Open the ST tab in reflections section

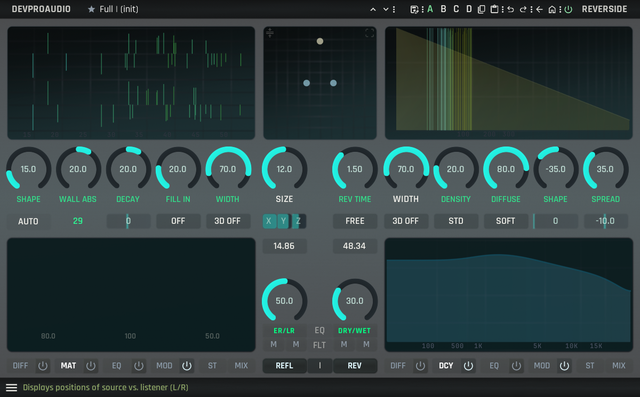click(x=212, y=366)
